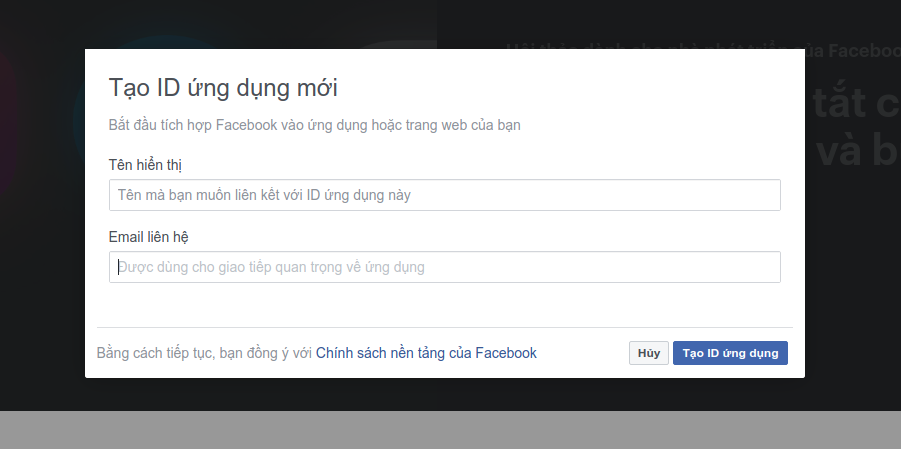Click the Bắt đầu tích hợp Facebook description text
The image size is (901, 449).
point(314,125)
